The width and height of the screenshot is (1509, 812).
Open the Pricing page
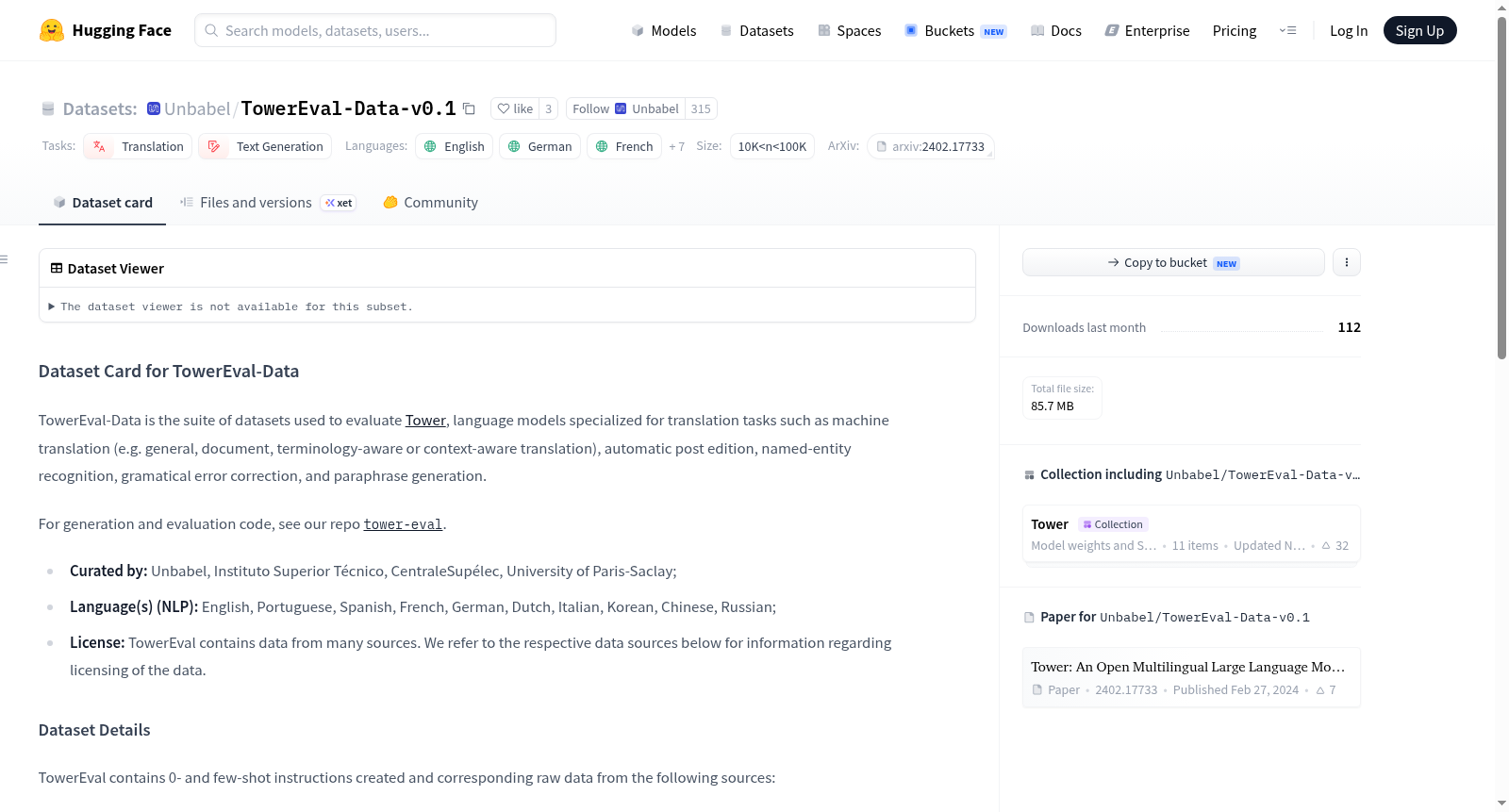[1235, 30]
